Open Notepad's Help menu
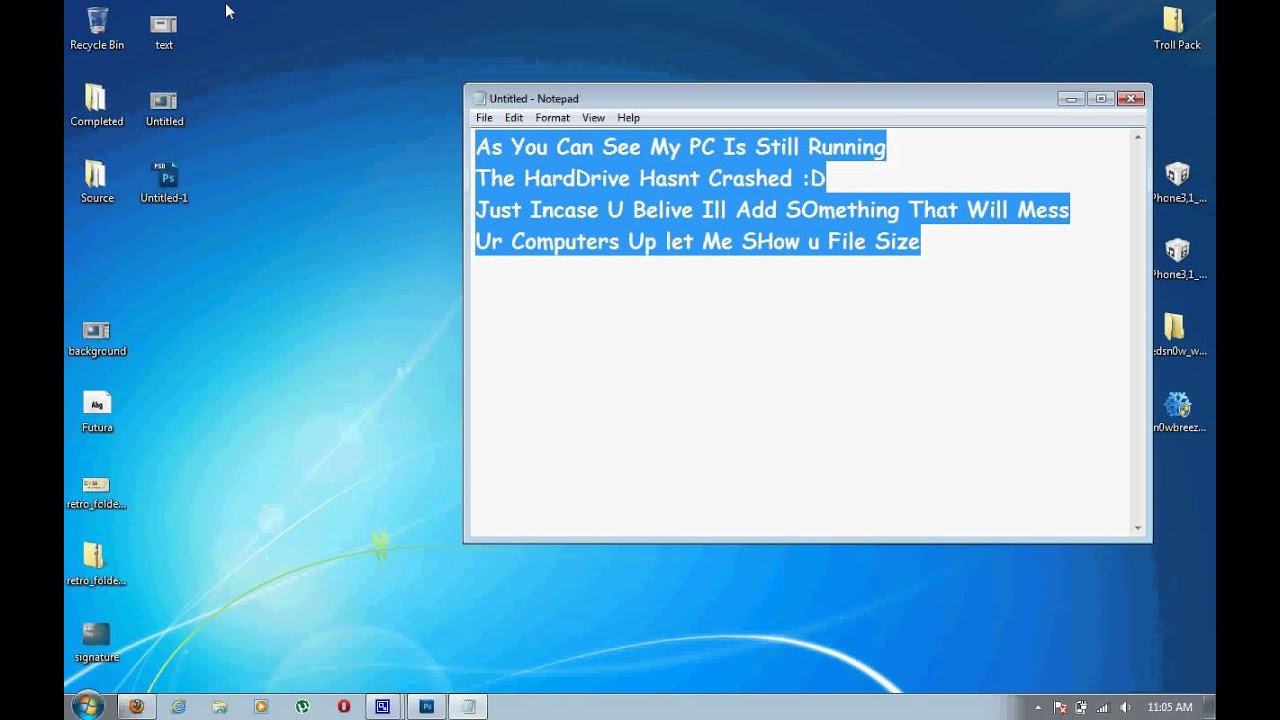This screenshot has height=720, width=1280. pos(628,118)
